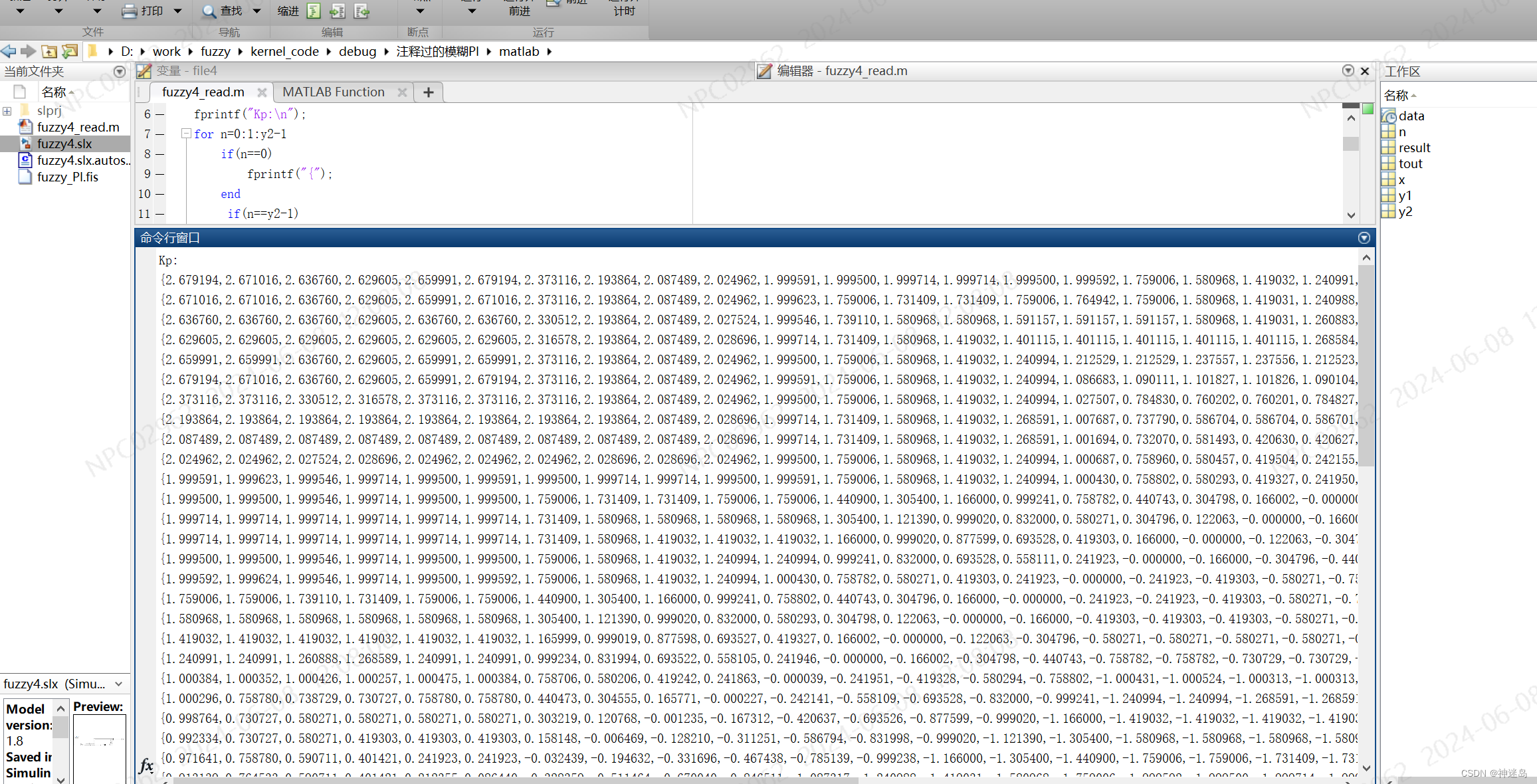Click the Print icon in toolbar
This screenshot has width=1537, height=784.
click(129, 11)
